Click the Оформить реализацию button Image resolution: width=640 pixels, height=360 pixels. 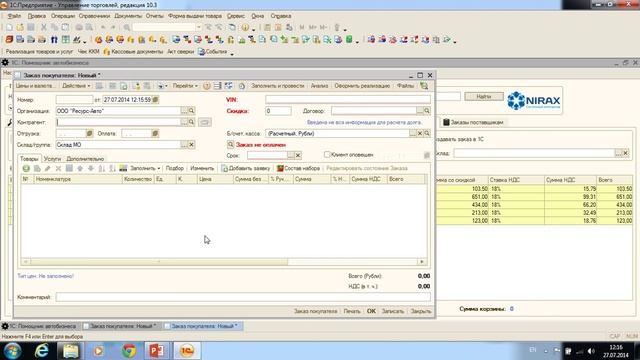pos(362,86)
